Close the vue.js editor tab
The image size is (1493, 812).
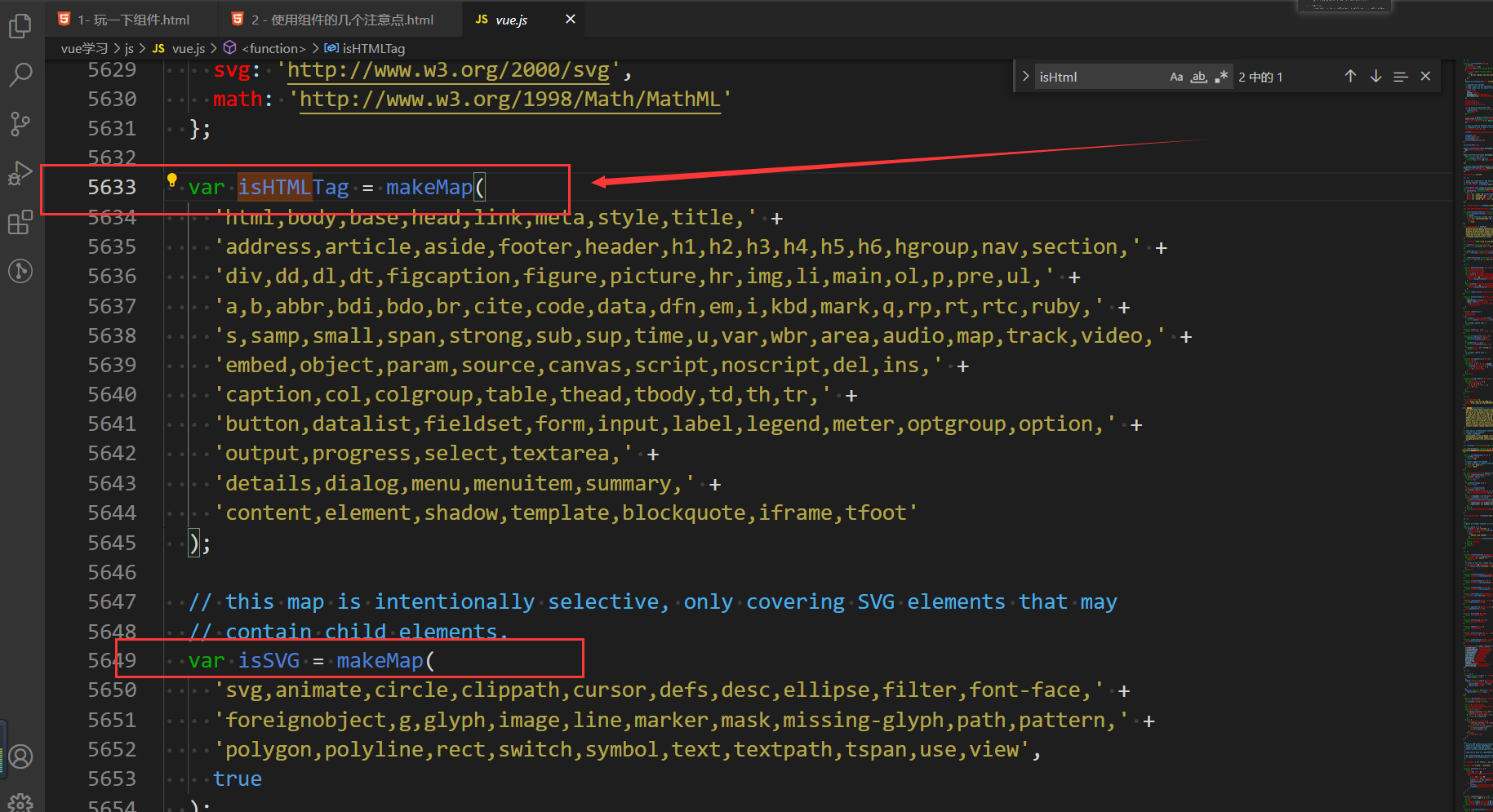click(571, 19)
